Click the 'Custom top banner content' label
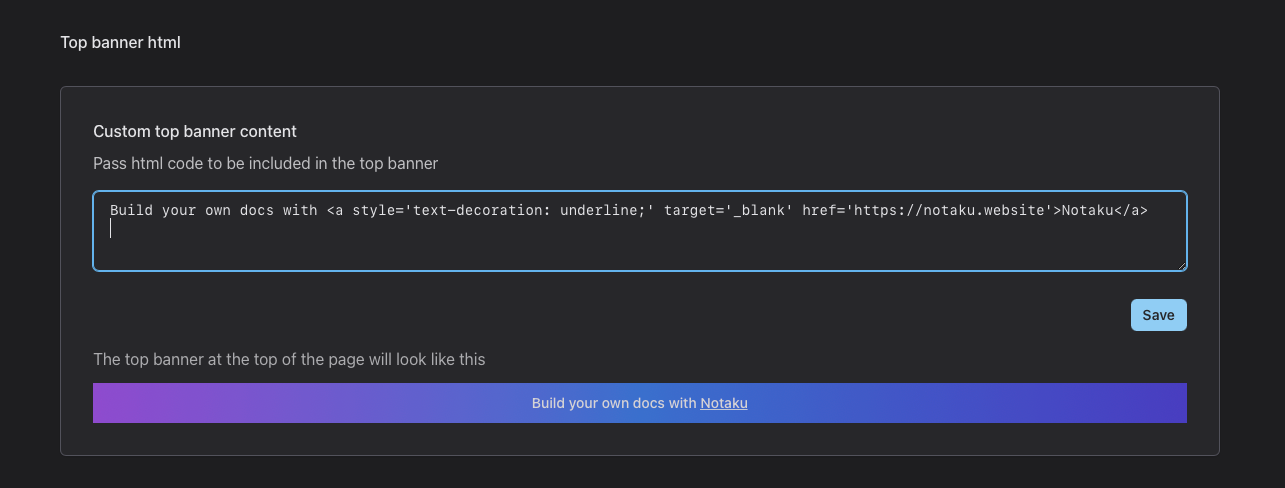Viewport: 1285px width, 488px height. [x=195, y=131]
